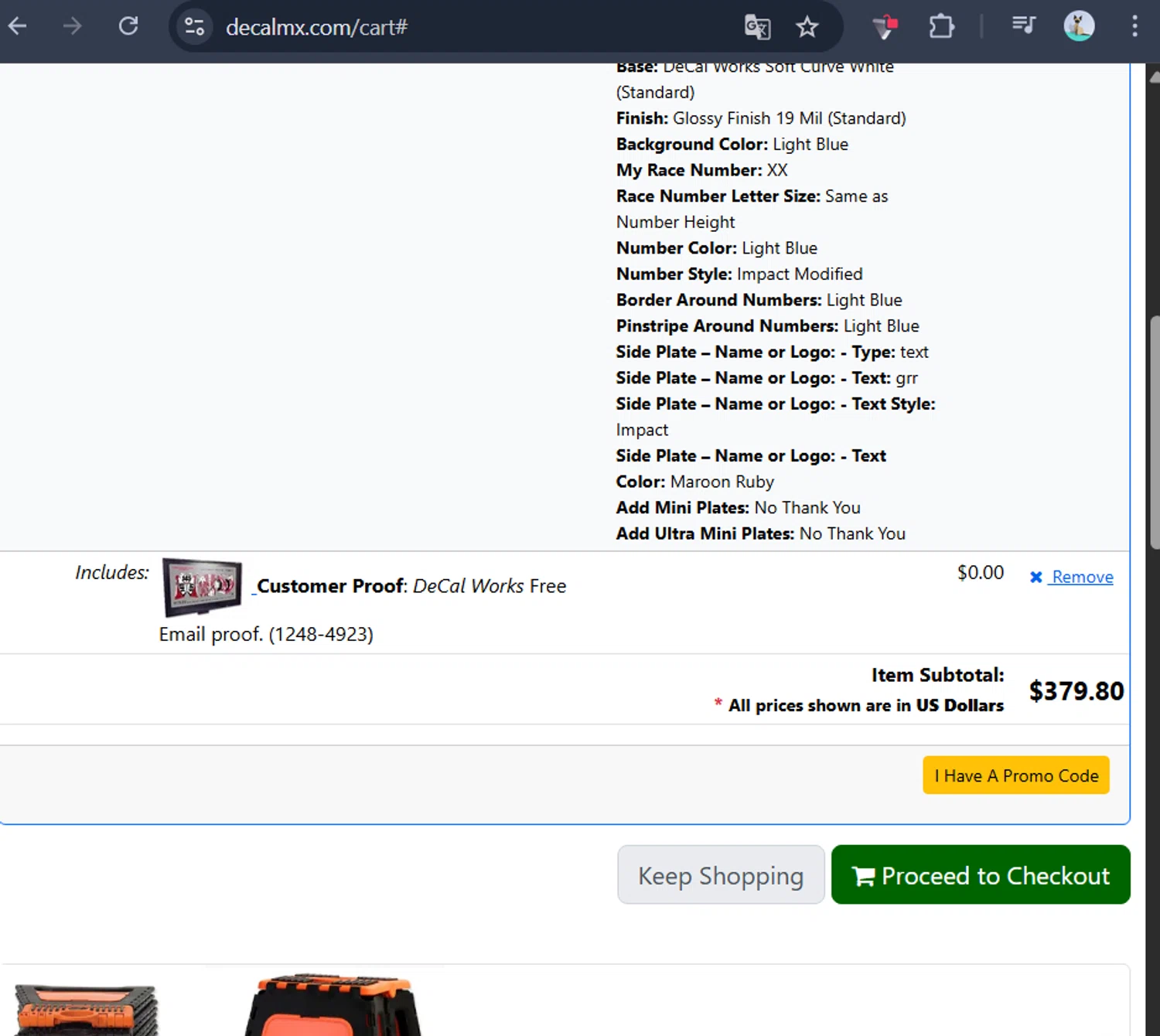Click the Side Plate Text: grr line
The image size is (1160, 1036).
(766, 378)
